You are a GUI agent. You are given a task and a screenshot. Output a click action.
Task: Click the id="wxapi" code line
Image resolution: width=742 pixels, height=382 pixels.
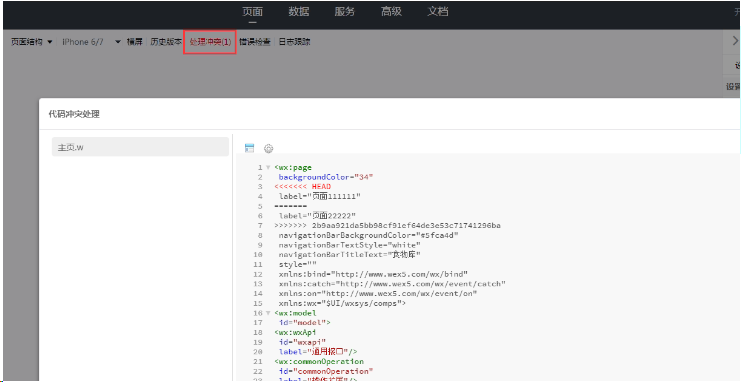click(302, 342)
